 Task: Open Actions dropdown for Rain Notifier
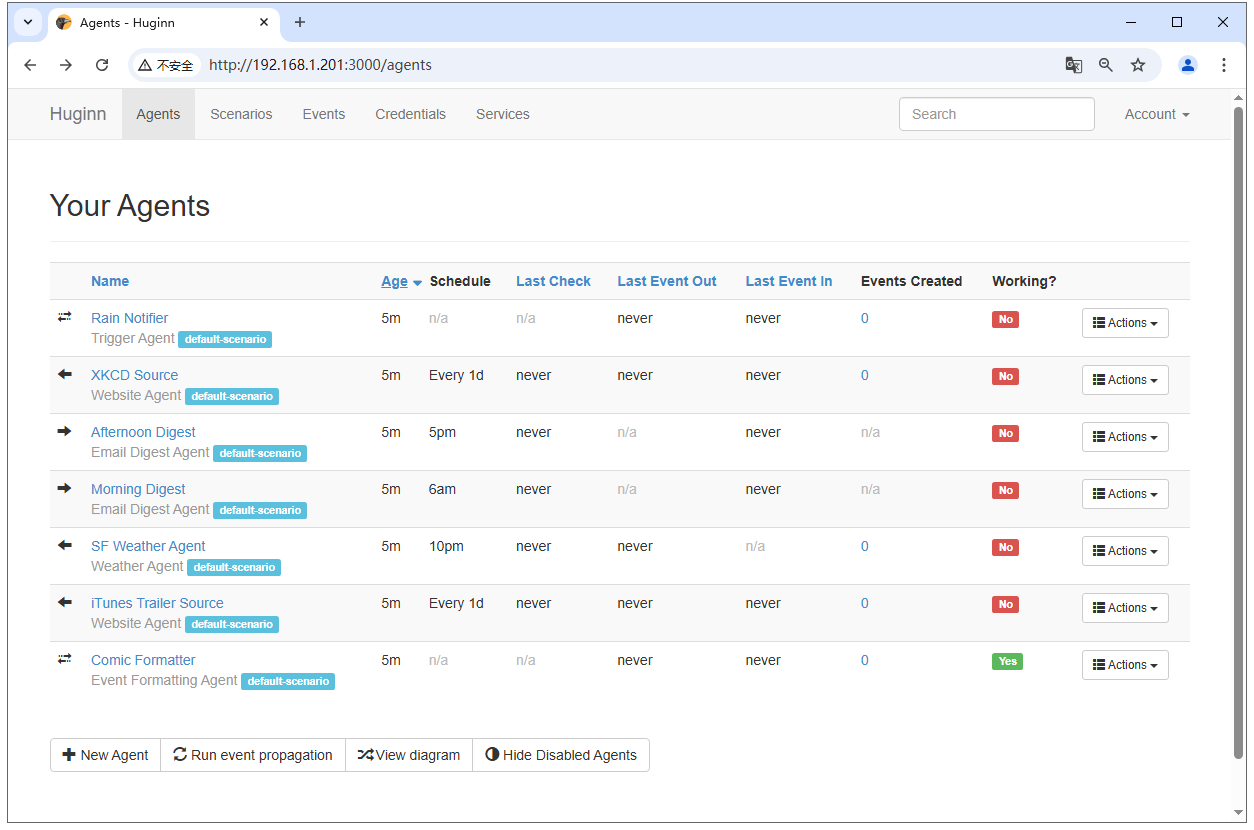point(1125,323)
